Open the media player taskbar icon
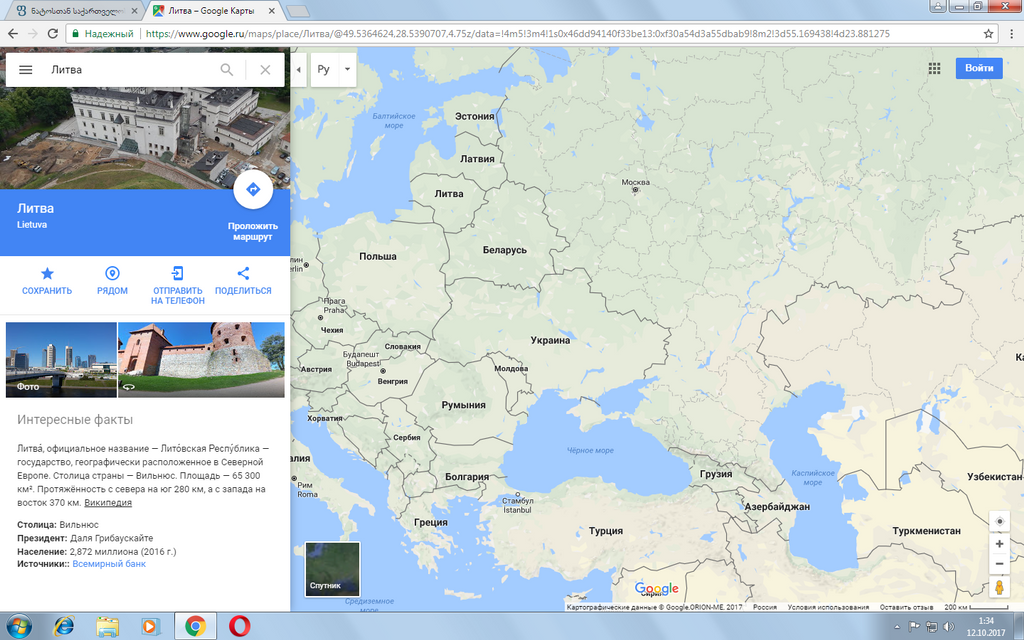This screenshot has width=1024, height=640. tap(150, 626)
